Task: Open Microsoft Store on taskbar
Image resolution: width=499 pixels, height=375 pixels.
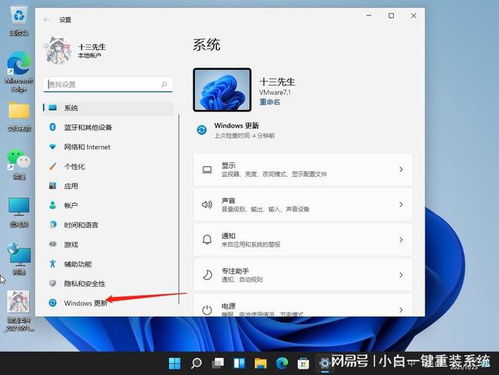Action: click(x=303, y=363)
